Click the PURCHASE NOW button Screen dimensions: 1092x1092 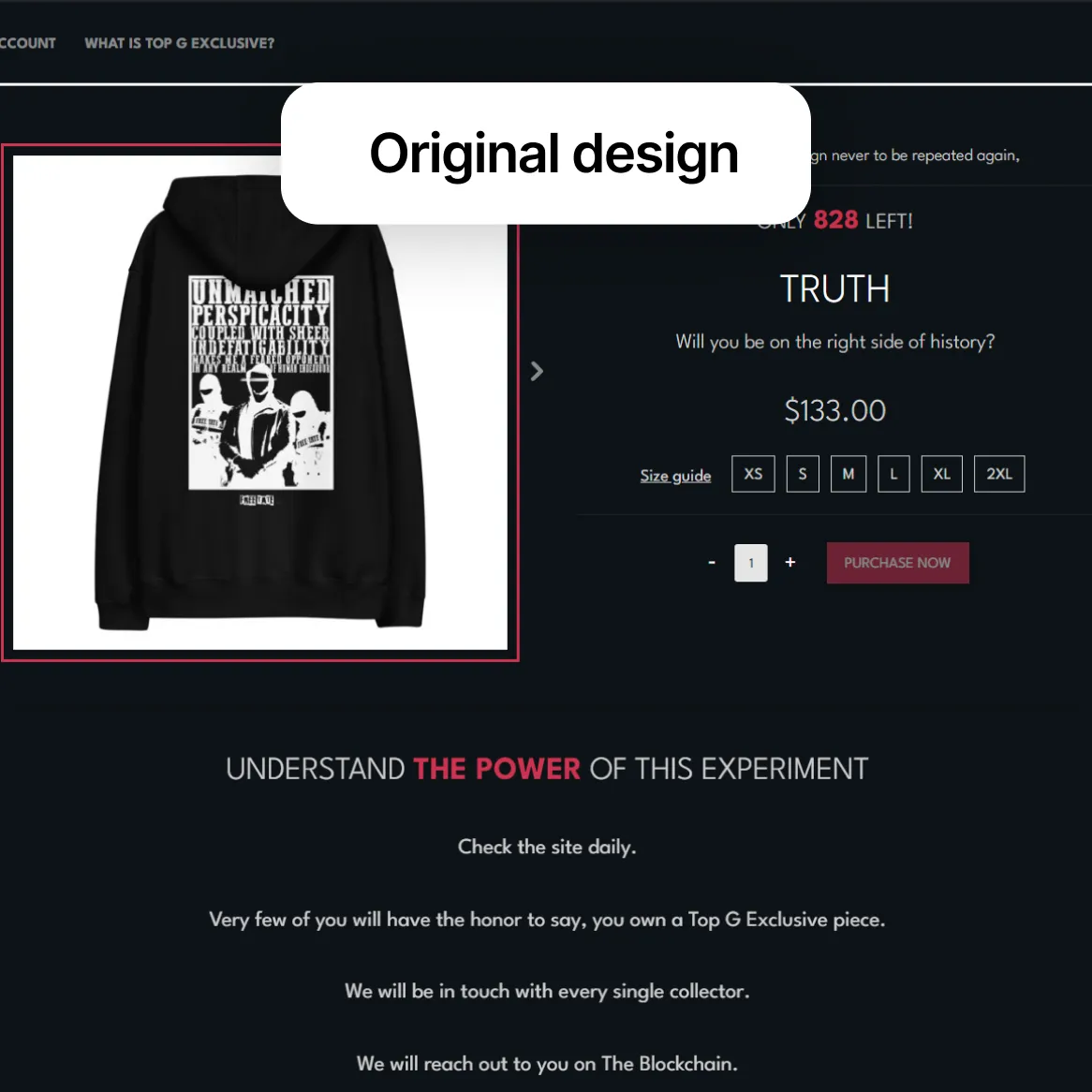coord(898,563)
